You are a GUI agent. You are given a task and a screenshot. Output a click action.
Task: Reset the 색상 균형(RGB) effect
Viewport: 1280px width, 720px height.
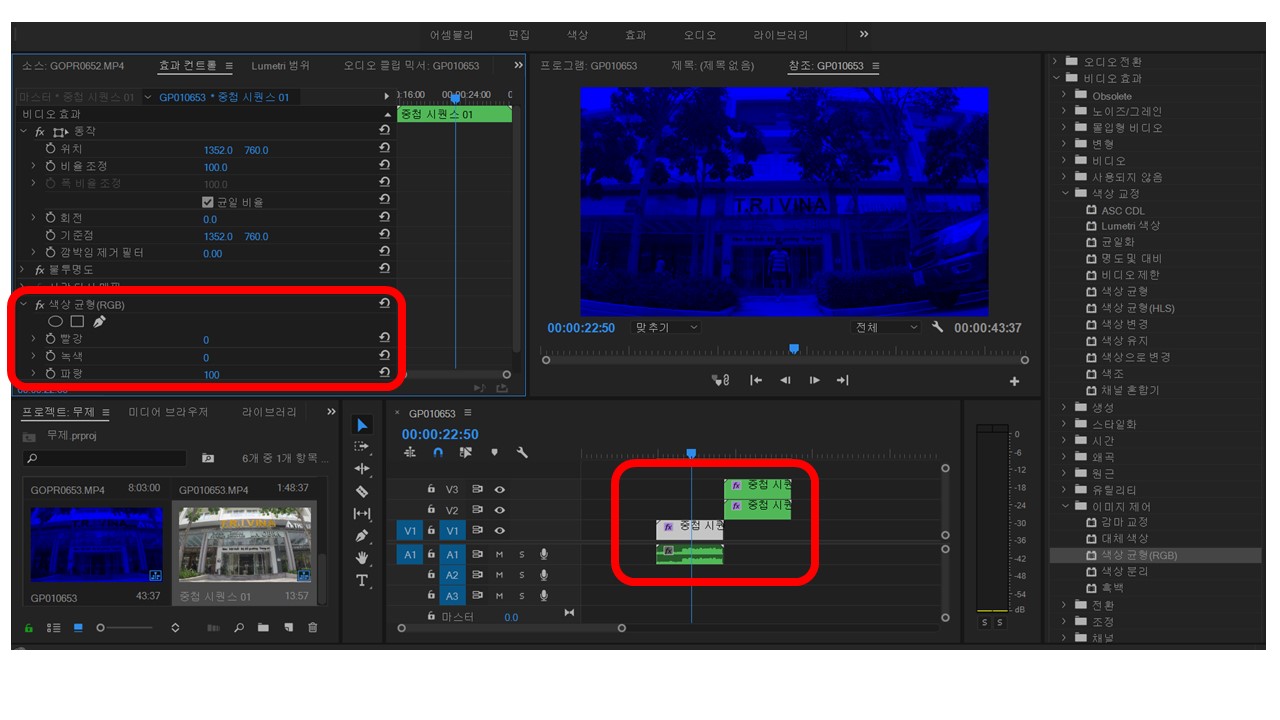click(x=384, y=303)
